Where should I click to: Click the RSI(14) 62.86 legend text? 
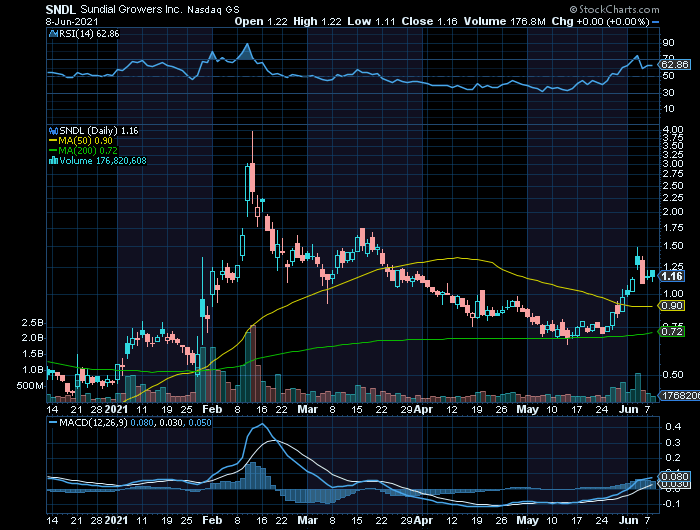(89, 33)
